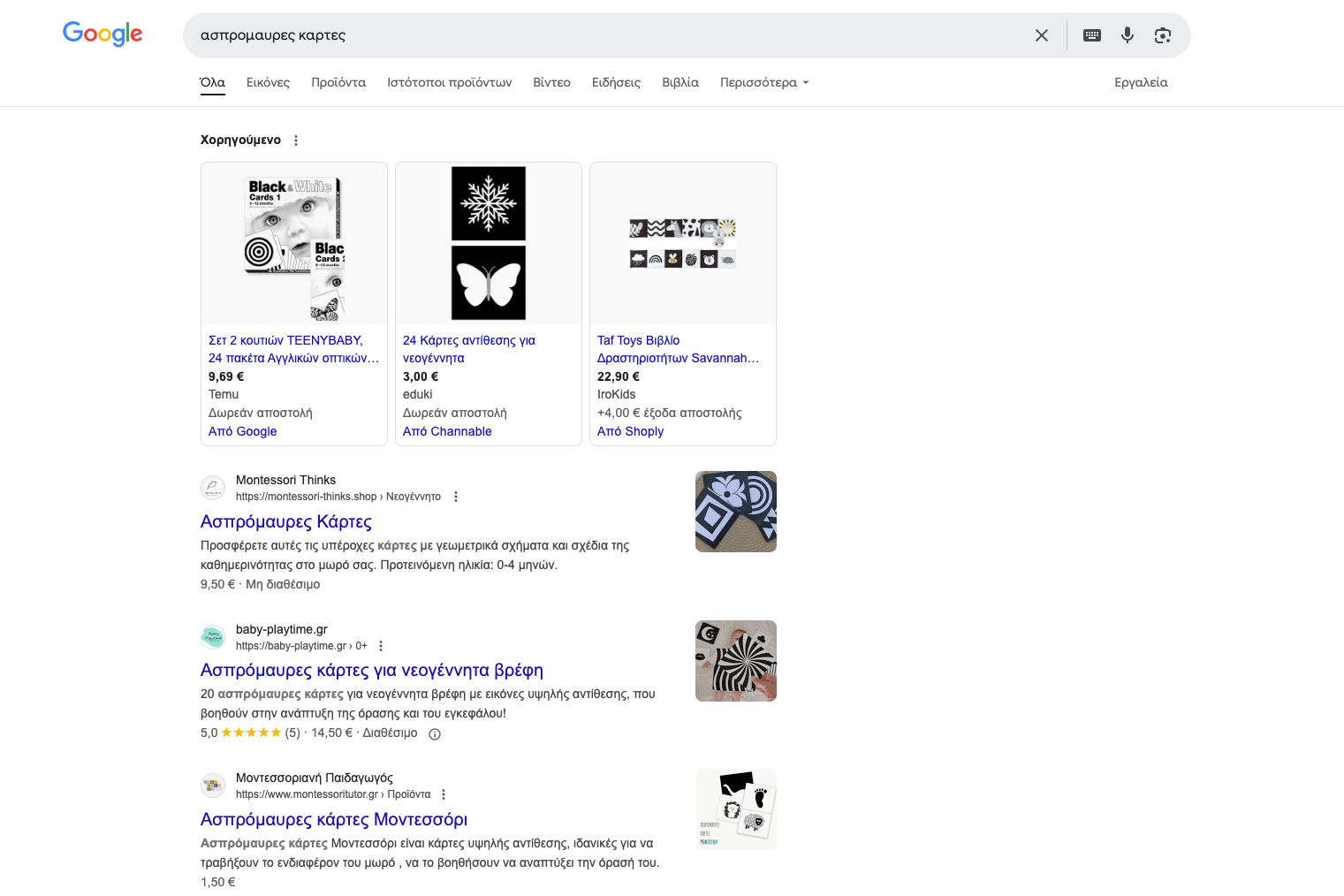Click the baby-playtime.gr site favicon

pos(213,637)
